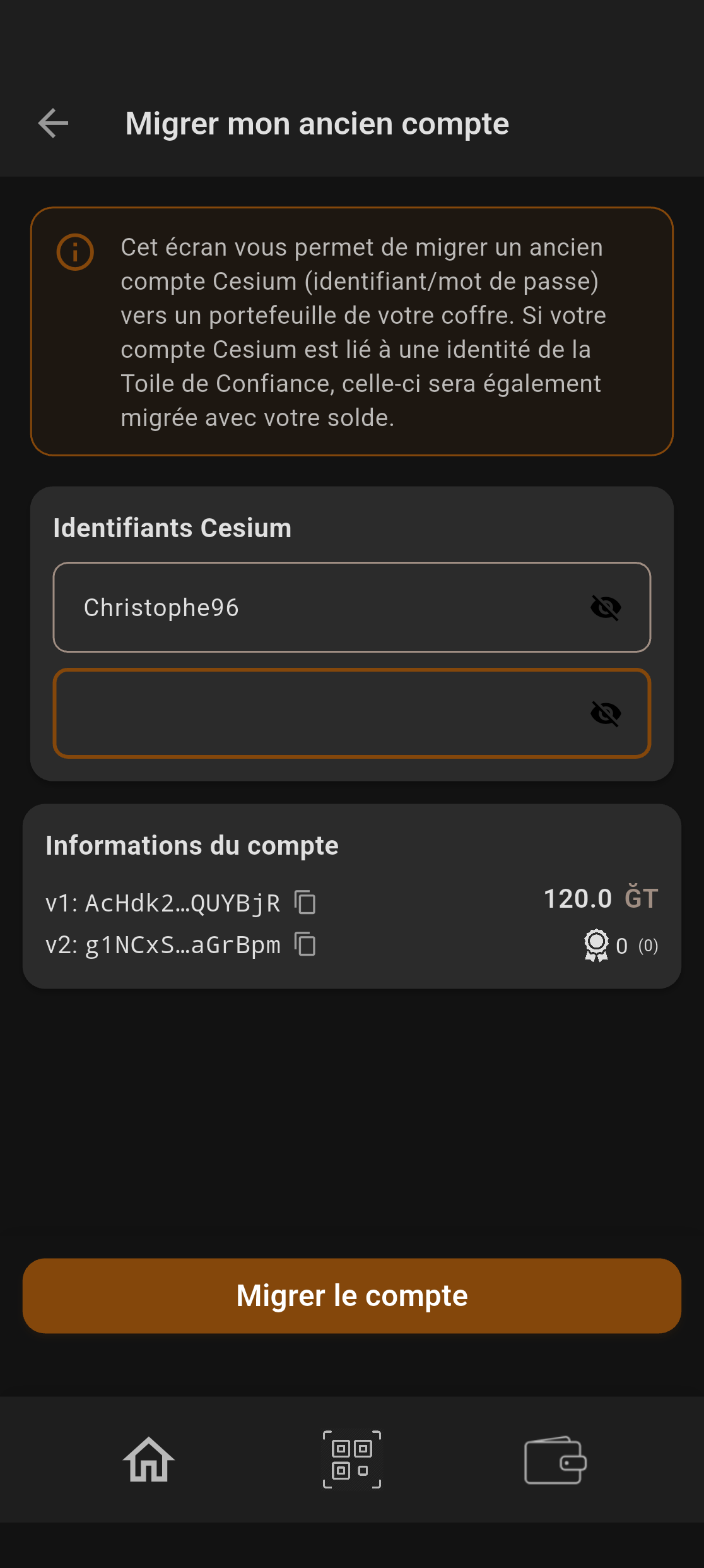Image resolution: width=704 pixels, height=1568 pixels.
Task: Click the certification count 0 (0)
Action: coord(637,946)
